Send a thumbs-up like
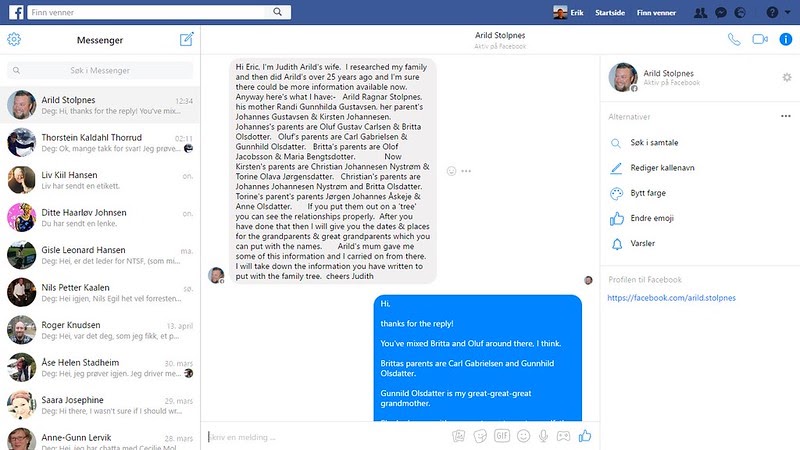The image size is (800, 450). point(585,436)
